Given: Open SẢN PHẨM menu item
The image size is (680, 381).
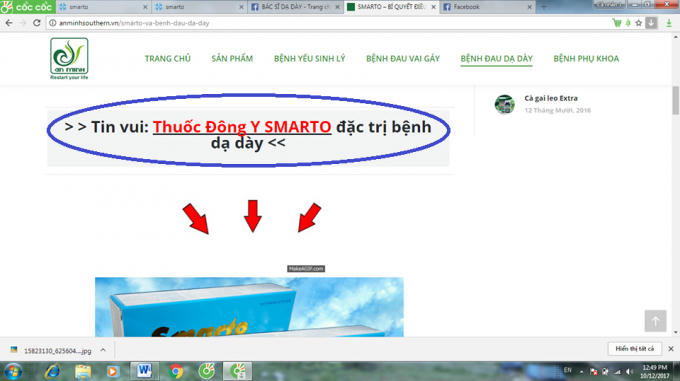Looking at the screenshot, I should (232, 59).
